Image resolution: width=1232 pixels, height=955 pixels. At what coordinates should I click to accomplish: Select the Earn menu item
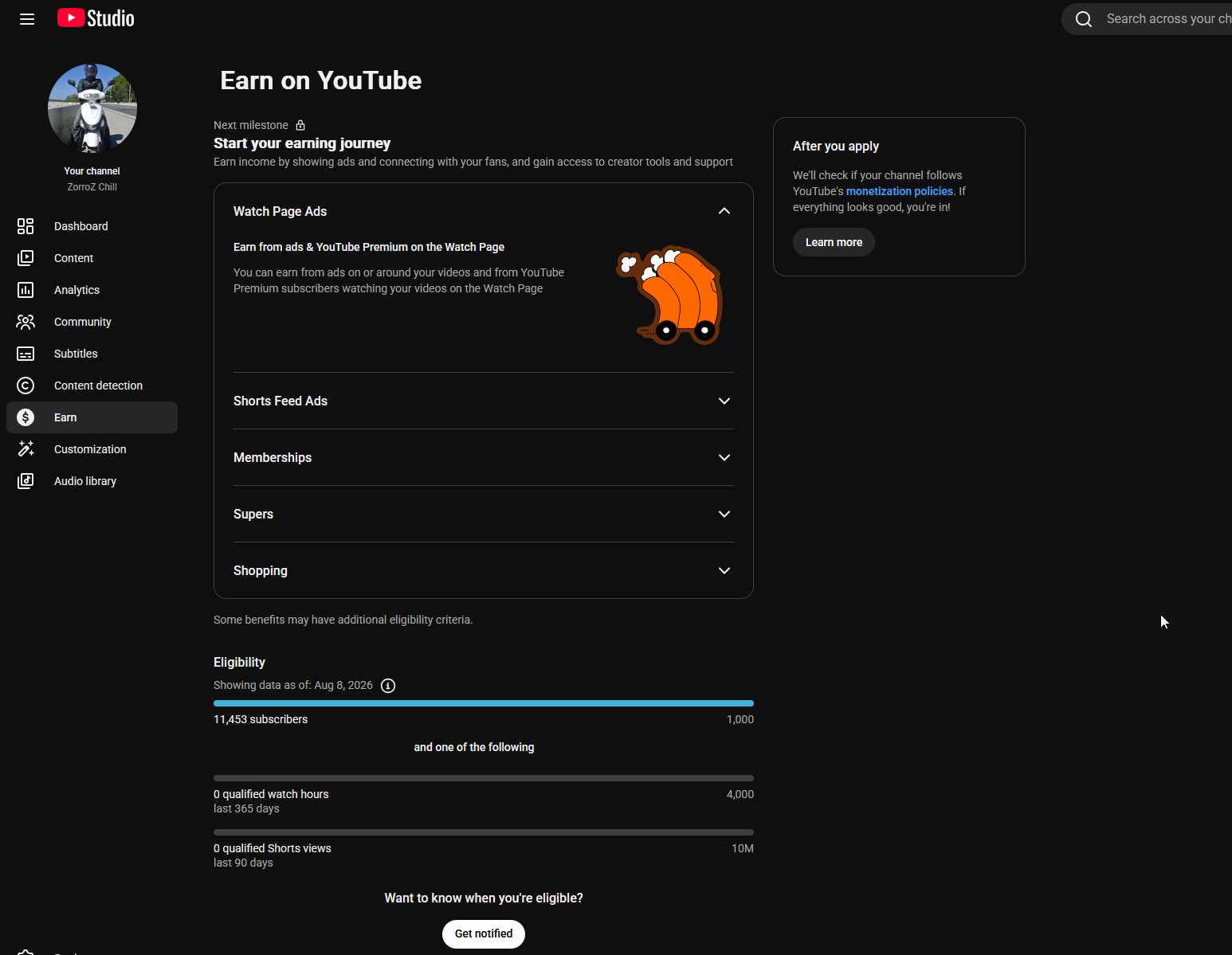[x=92, y=417]
